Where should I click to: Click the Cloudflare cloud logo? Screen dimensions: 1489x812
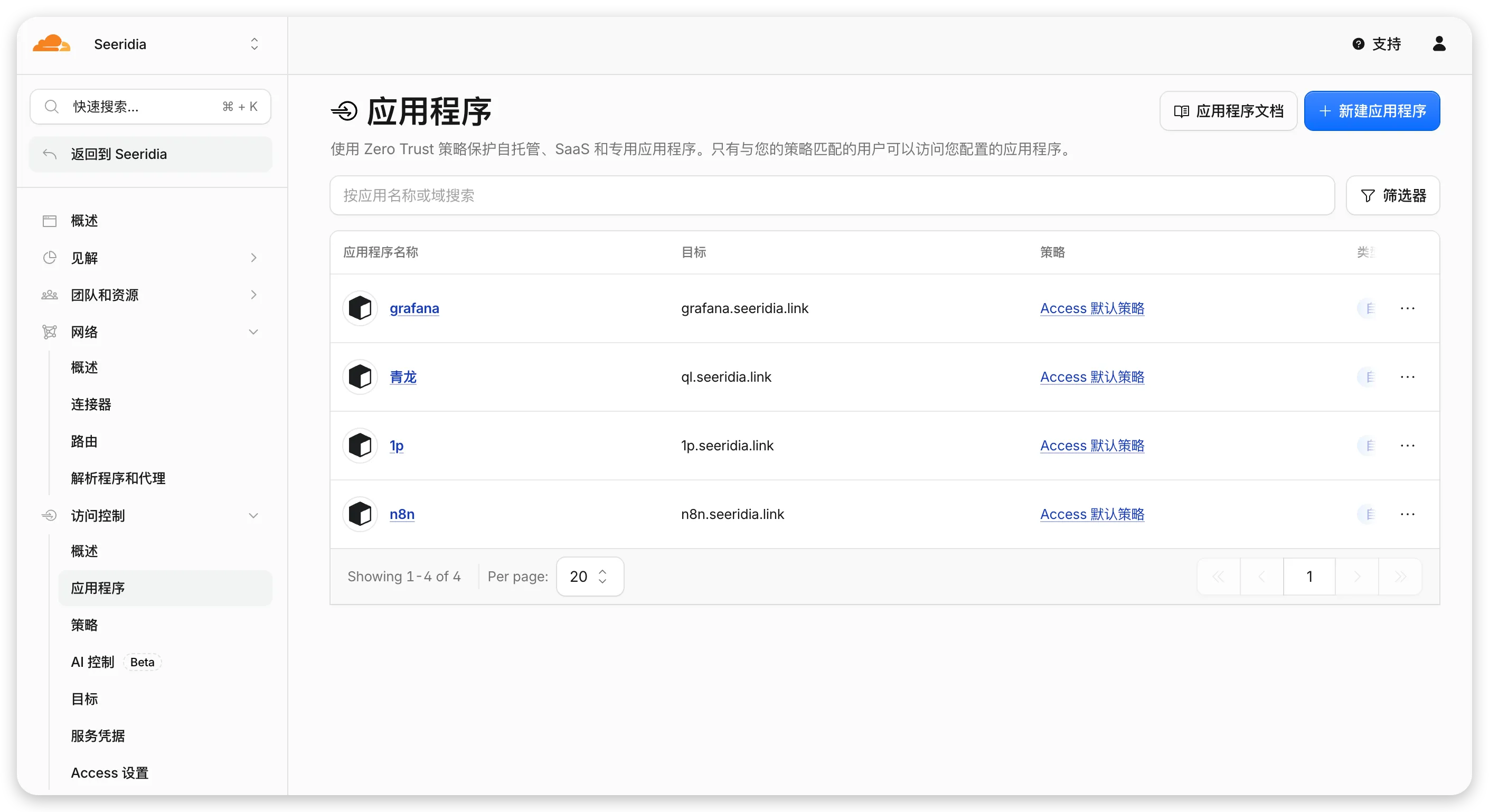(x=51, y=44)
